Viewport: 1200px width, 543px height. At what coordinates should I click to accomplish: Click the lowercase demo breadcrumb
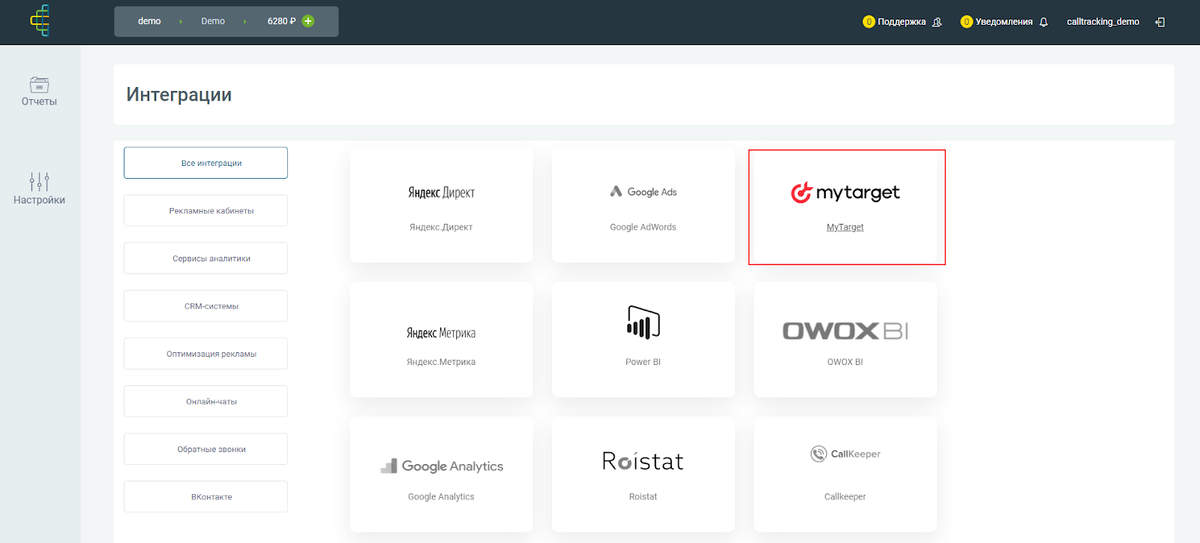click(x=149, y=21)
